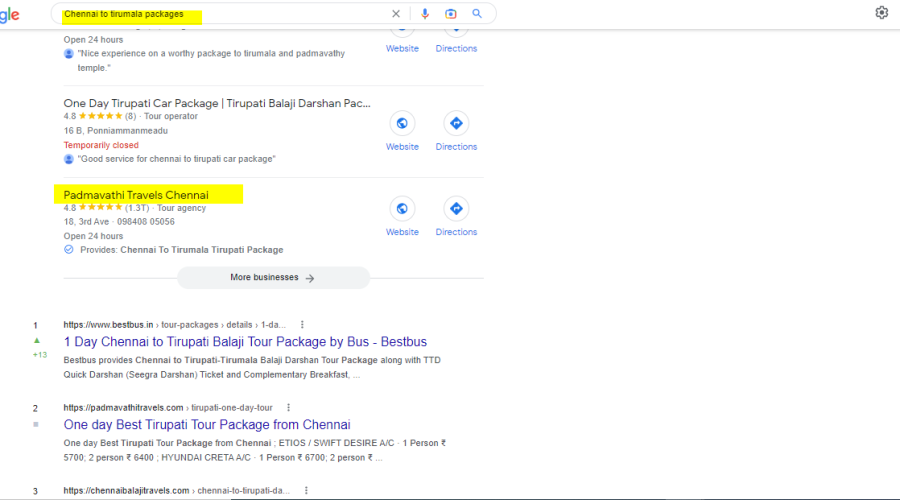Open three-dot menu for padmavathitravels.com result
The image size is (900, 500).
point(288,408)
